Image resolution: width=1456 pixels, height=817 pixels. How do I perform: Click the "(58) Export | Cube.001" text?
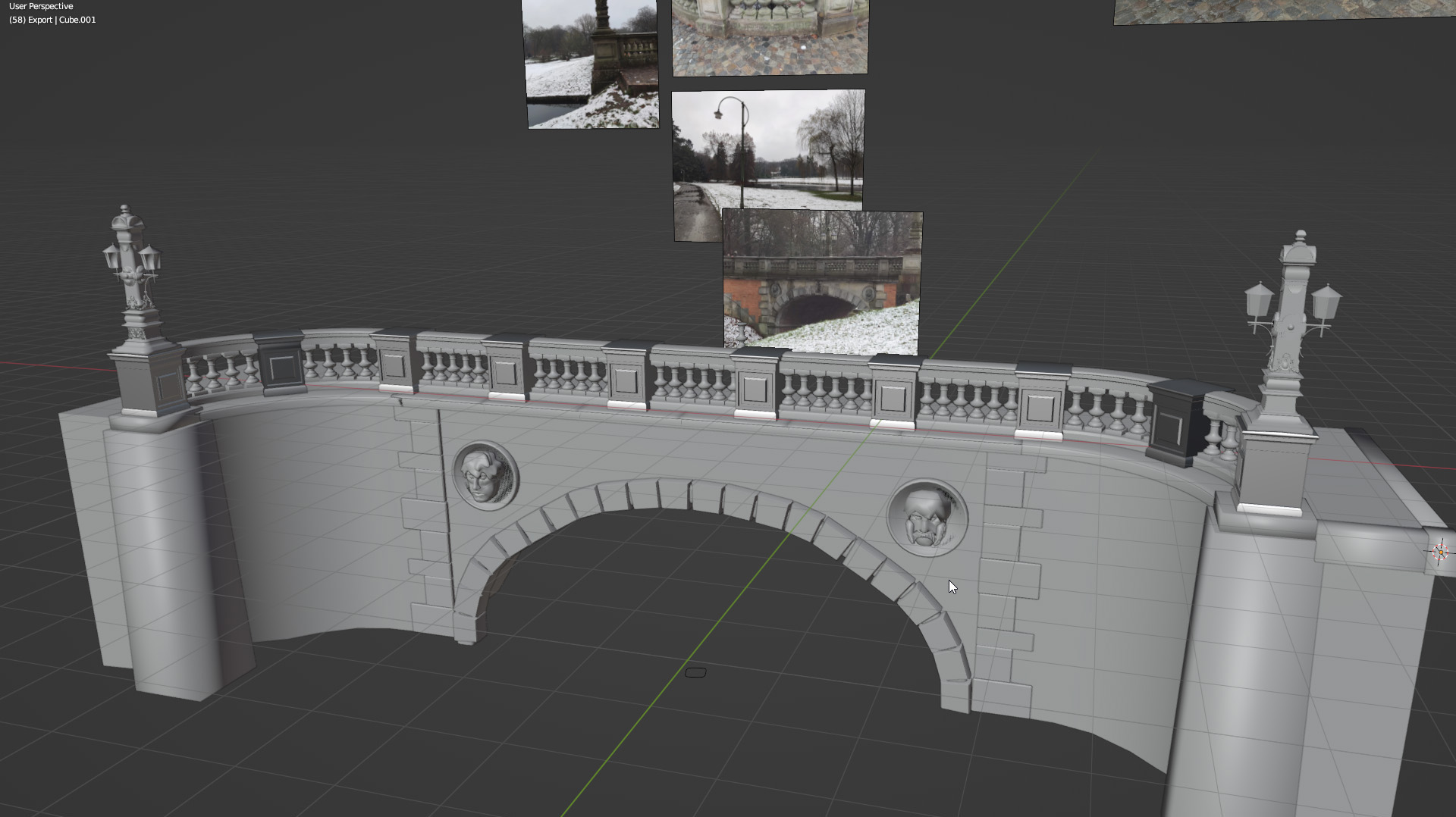click(x=52, y=20)
